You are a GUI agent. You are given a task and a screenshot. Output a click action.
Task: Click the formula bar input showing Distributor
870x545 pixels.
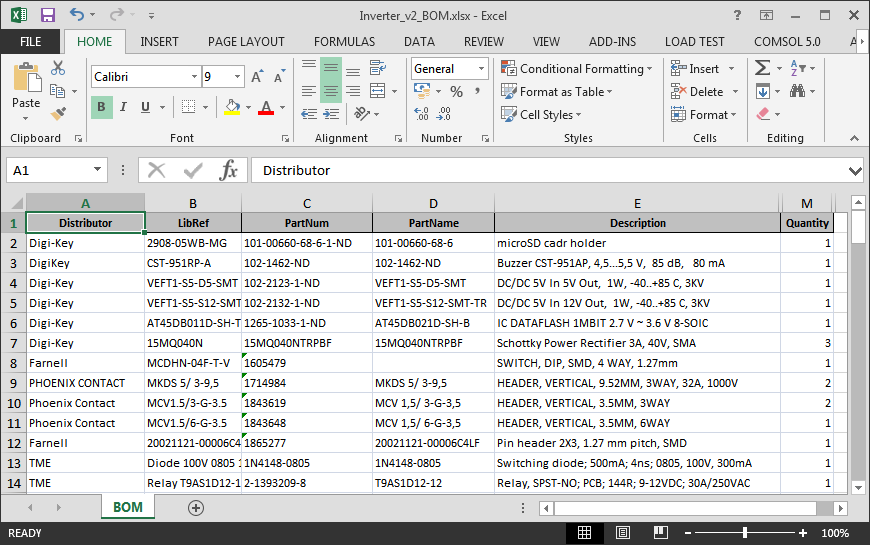(549, 170)
